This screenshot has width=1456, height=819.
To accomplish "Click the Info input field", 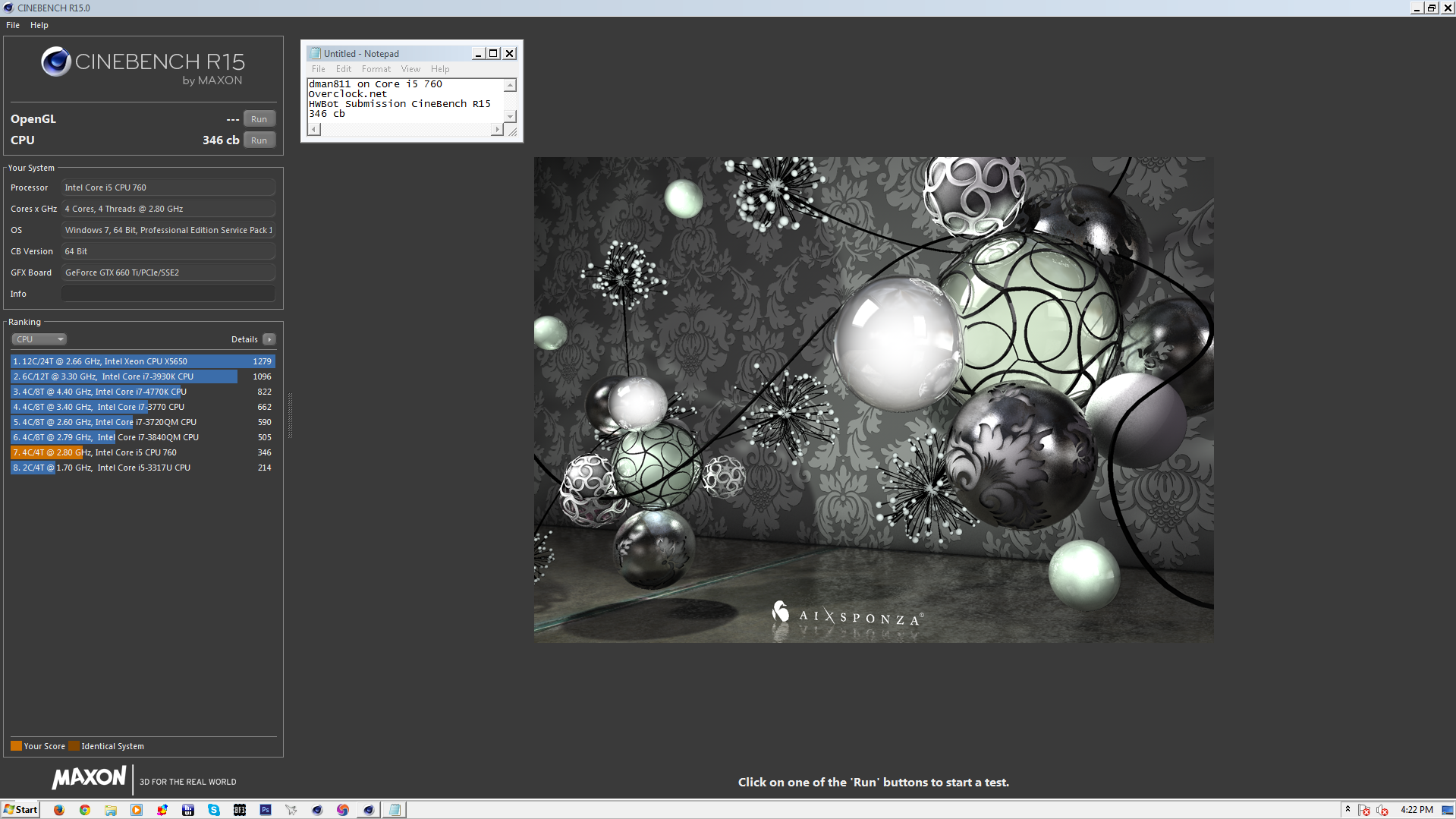I will [x=168, y=294].
